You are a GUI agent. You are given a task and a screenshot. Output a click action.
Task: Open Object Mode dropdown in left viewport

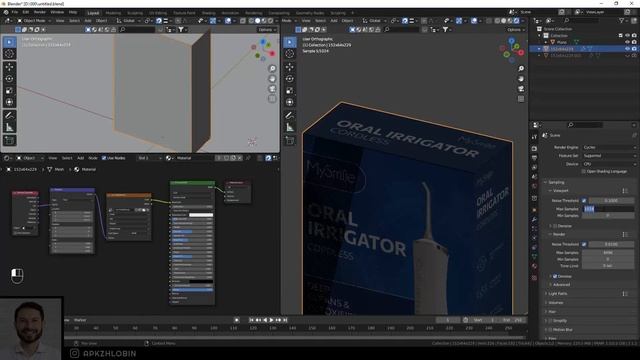(34, 20)
